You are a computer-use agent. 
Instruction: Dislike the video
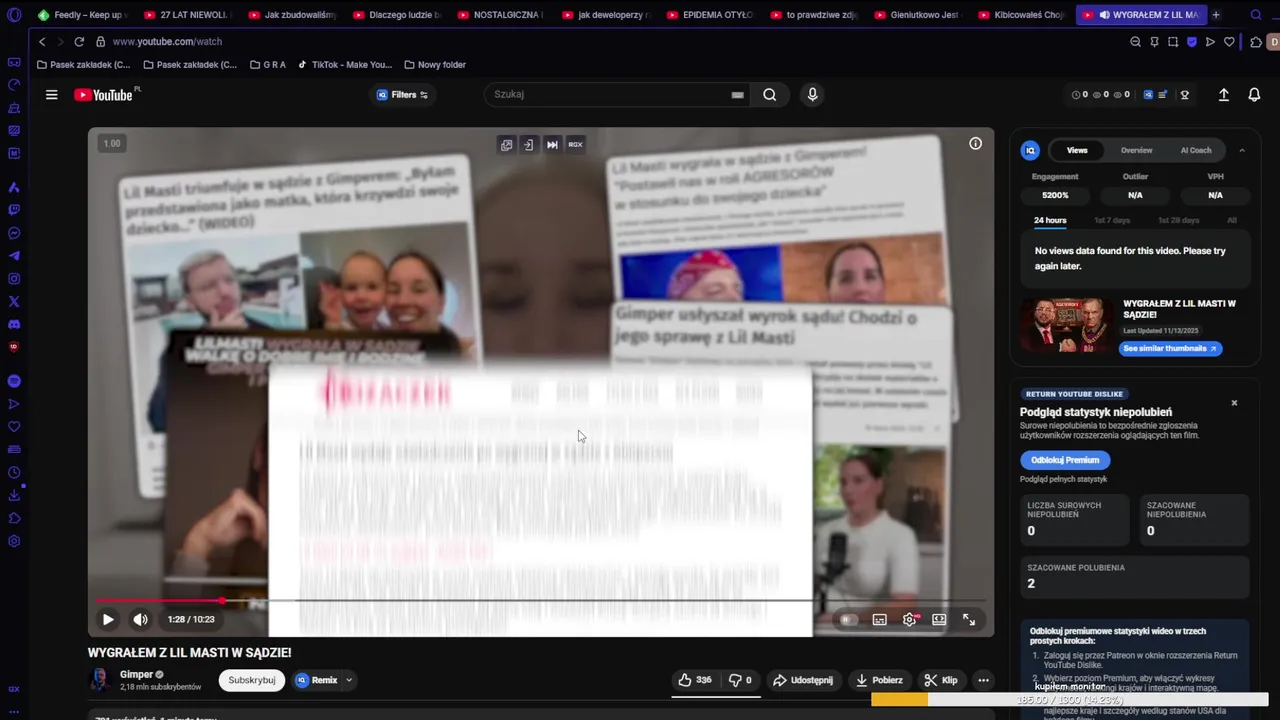[x=742, y=680]
